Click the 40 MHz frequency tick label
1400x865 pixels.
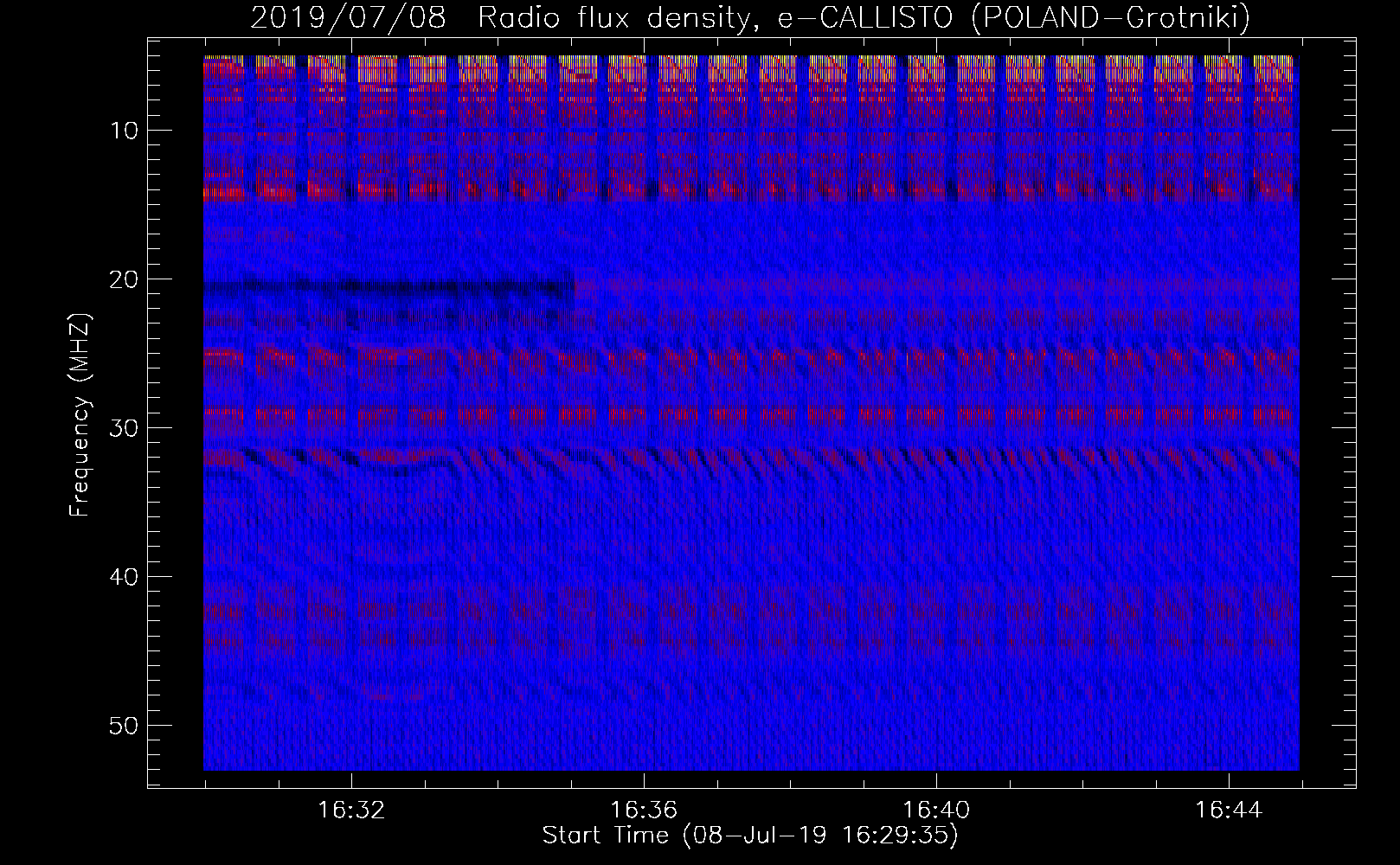point(125,577)
